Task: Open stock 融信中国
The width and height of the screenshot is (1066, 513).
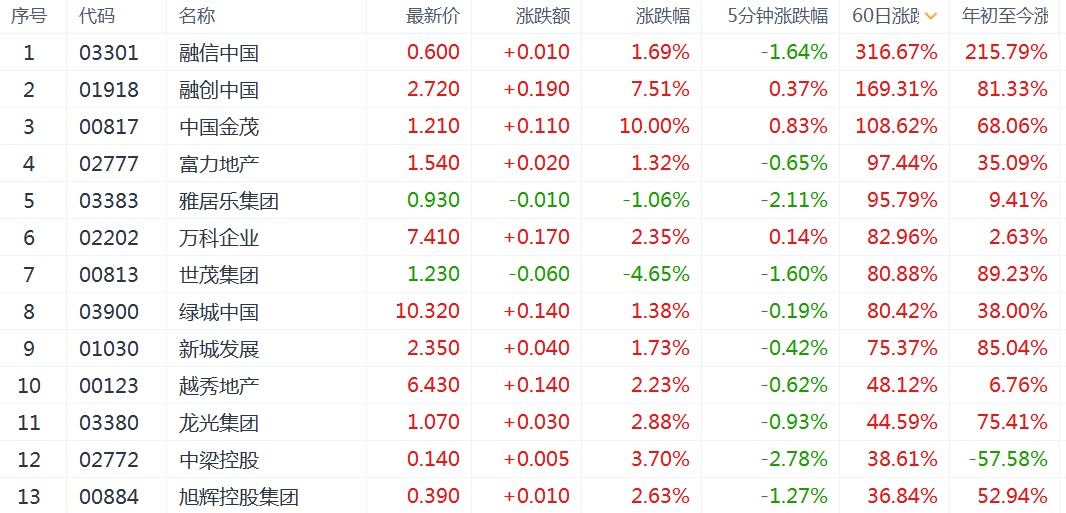Action: (x=219, y=52)
